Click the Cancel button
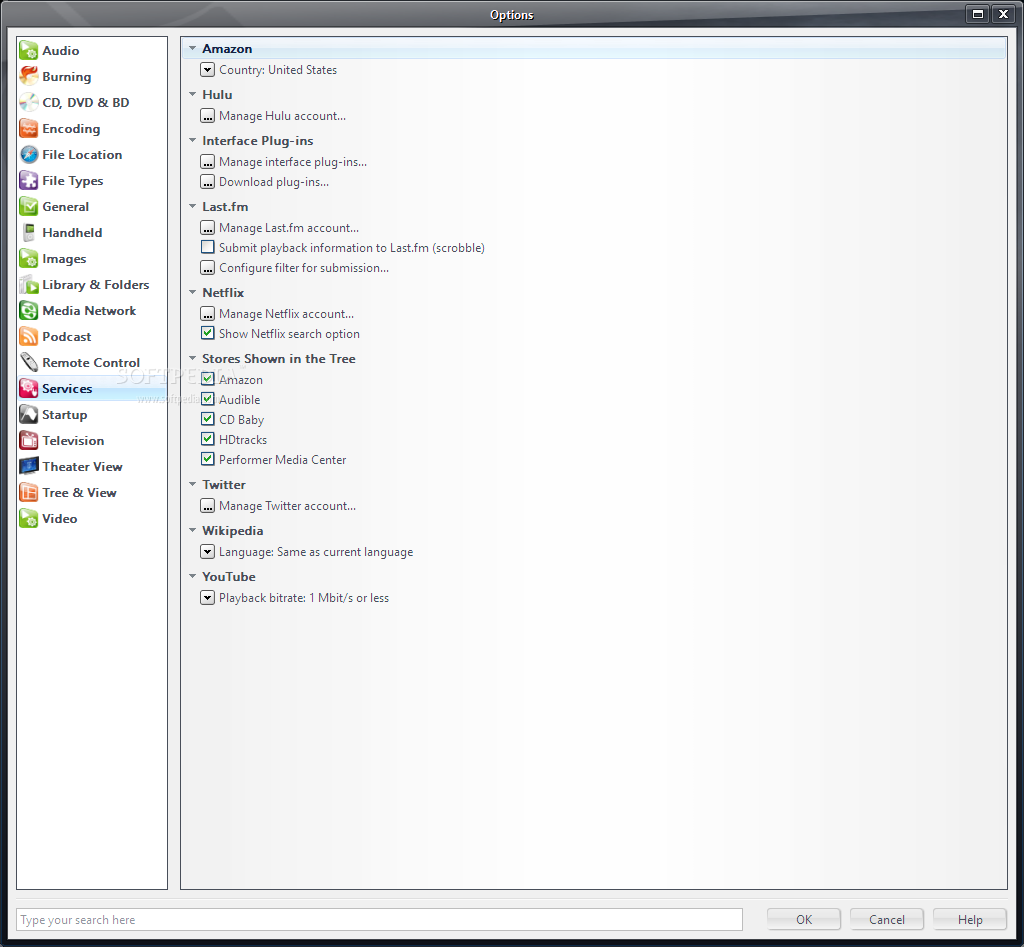Viewport: 1024px width, 947px height. pos(887,920)
